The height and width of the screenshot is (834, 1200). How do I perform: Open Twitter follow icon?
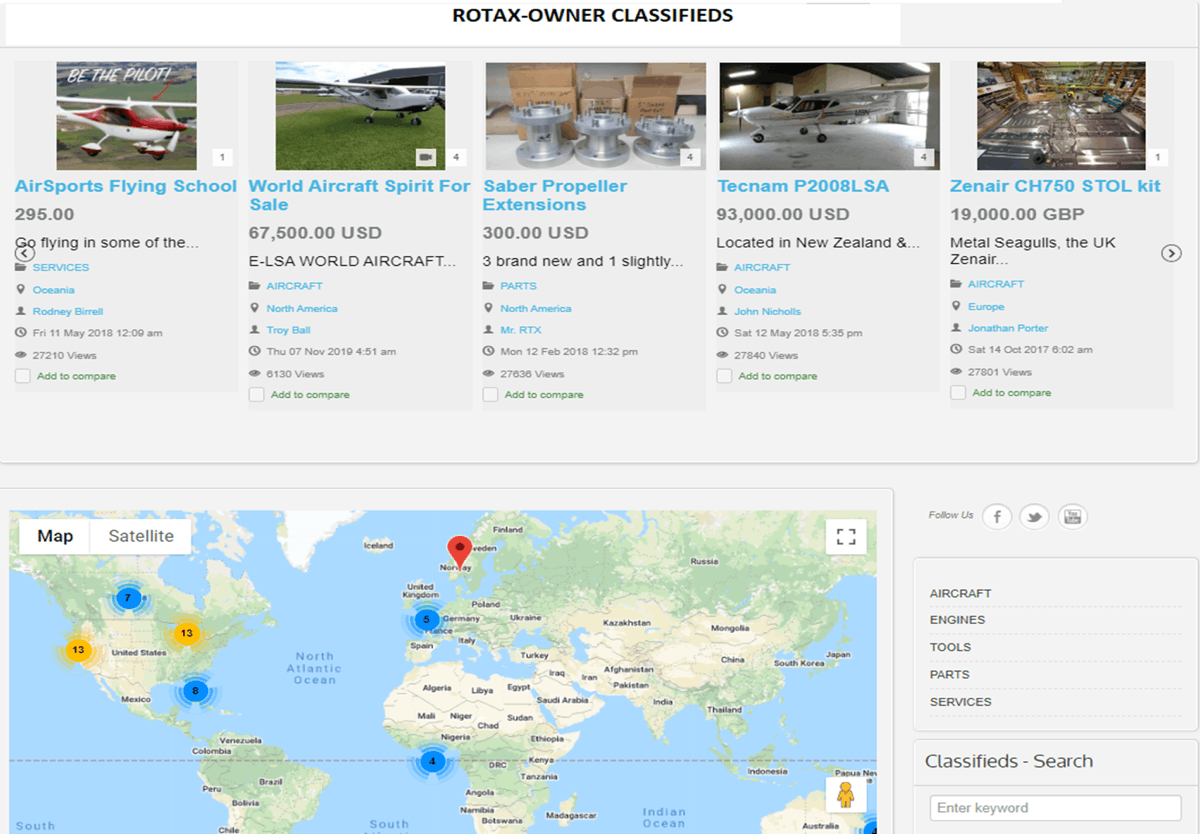pyautogui.click(x=1035, y=517)
